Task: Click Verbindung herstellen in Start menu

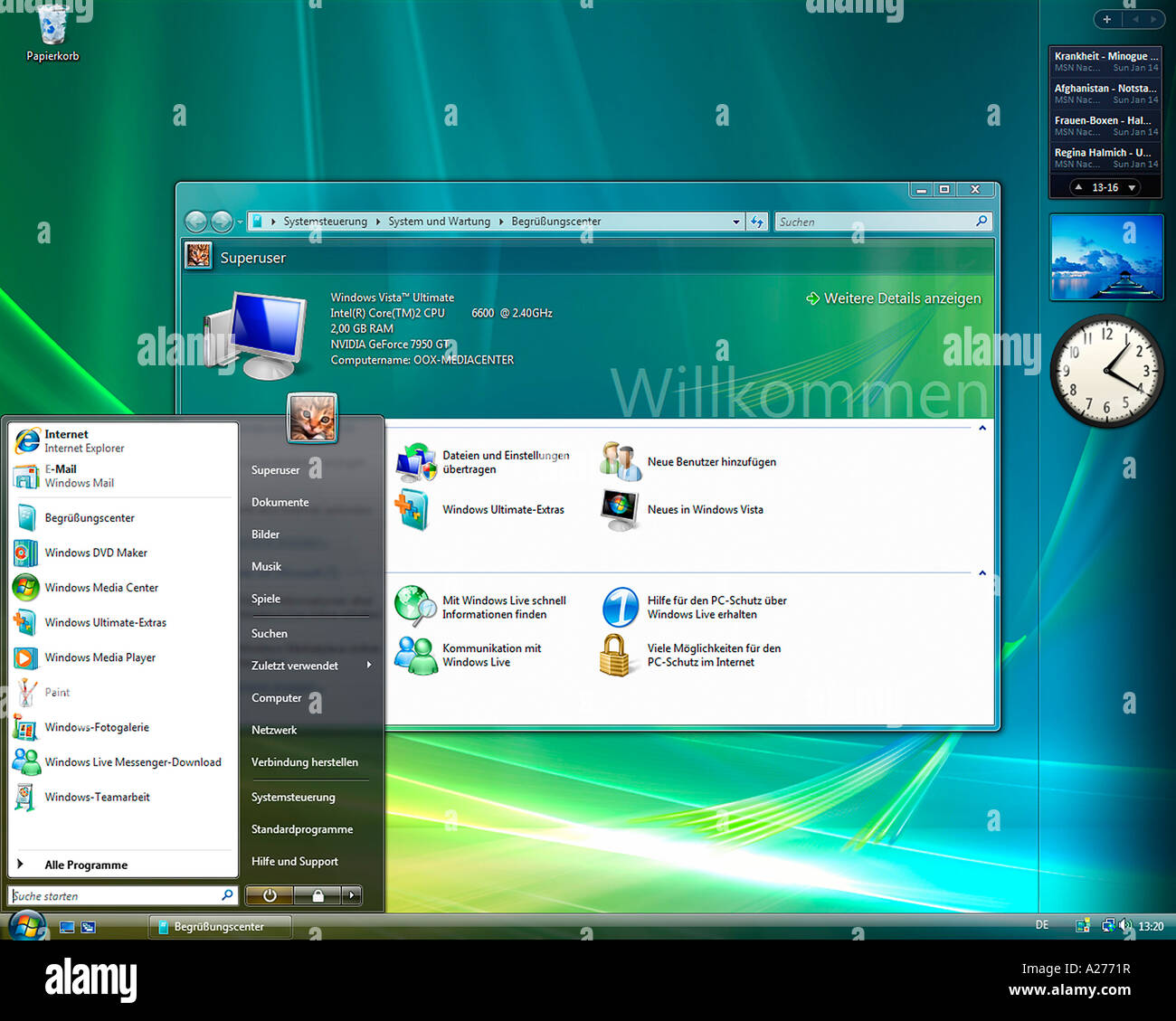Action: point(305,762)
